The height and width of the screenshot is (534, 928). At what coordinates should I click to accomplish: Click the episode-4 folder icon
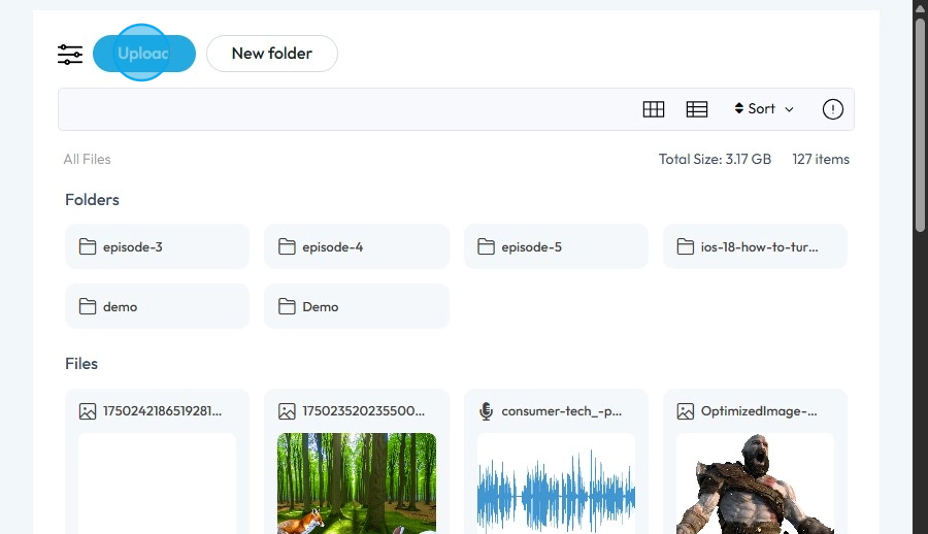[x=286, y=247]
